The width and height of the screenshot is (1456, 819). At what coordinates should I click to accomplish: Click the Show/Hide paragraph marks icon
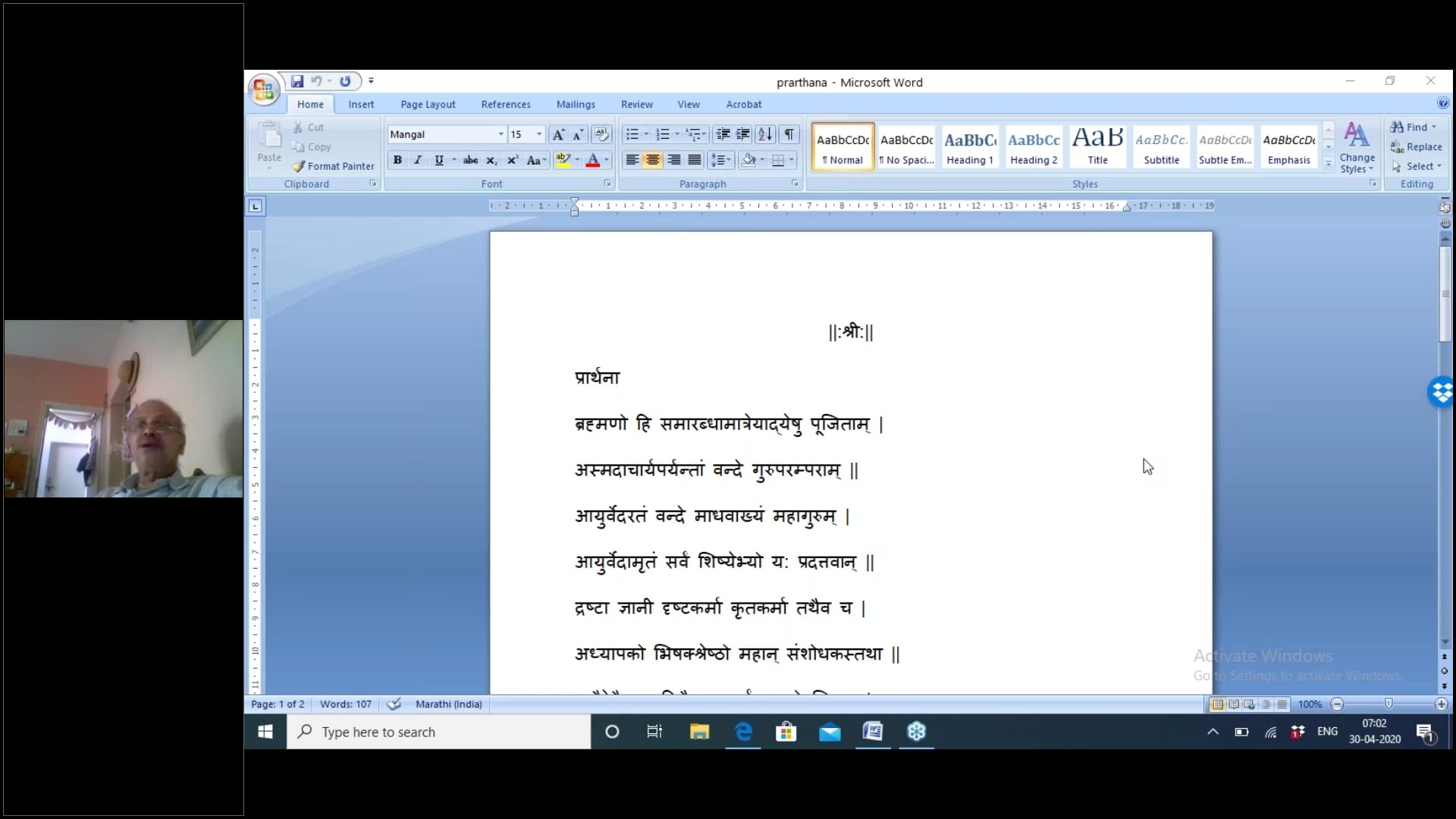pyautogui.click(x=789, y=134)
